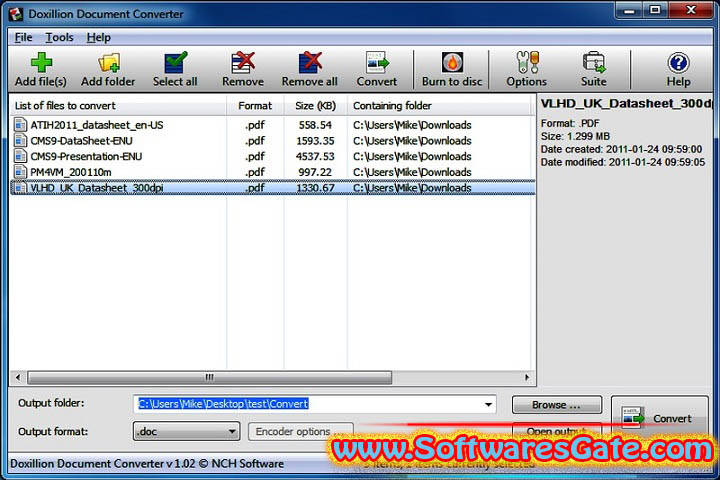Click the VLHD_UK_Datasheet details panel title
This screenshot has width=720, height=480.
[626, 103]
